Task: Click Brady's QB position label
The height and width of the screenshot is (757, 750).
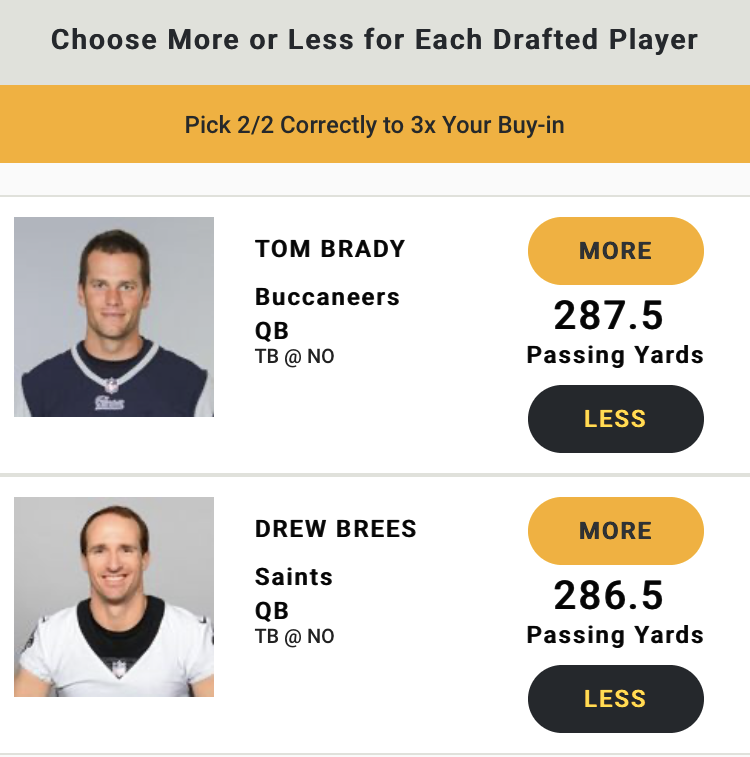Action: pyautogui.click(x=272, y=332)
